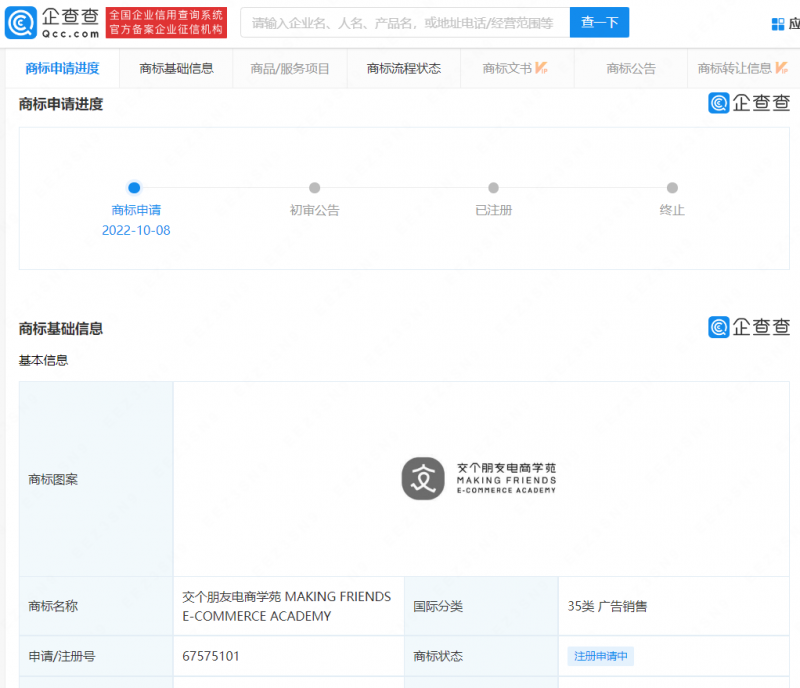The image size is (800, 688).
Task: Click the 已注册 progress dot
Action: coord(493,188)
